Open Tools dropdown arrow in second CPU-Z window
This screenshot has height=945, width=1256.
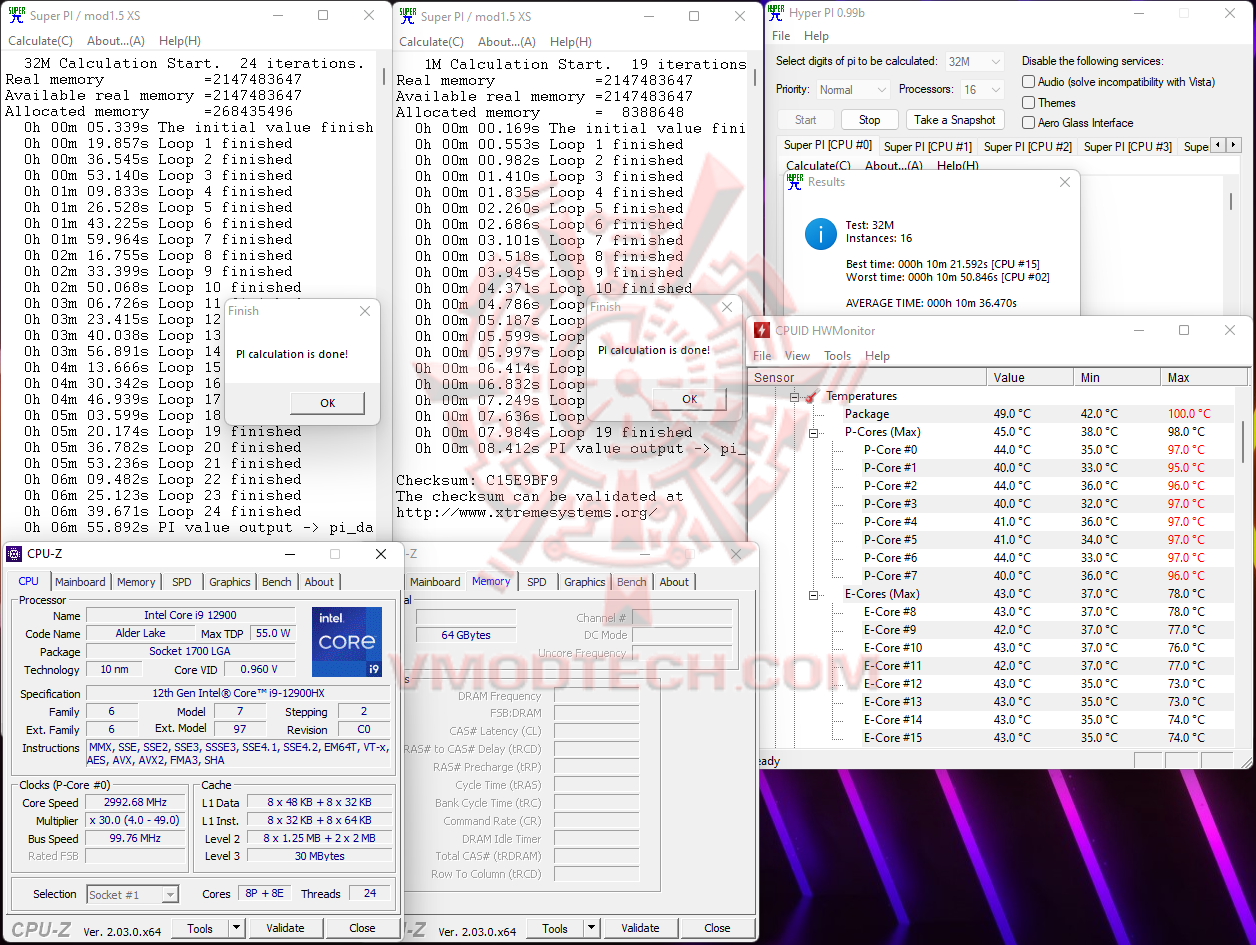(x=591, y=928)
